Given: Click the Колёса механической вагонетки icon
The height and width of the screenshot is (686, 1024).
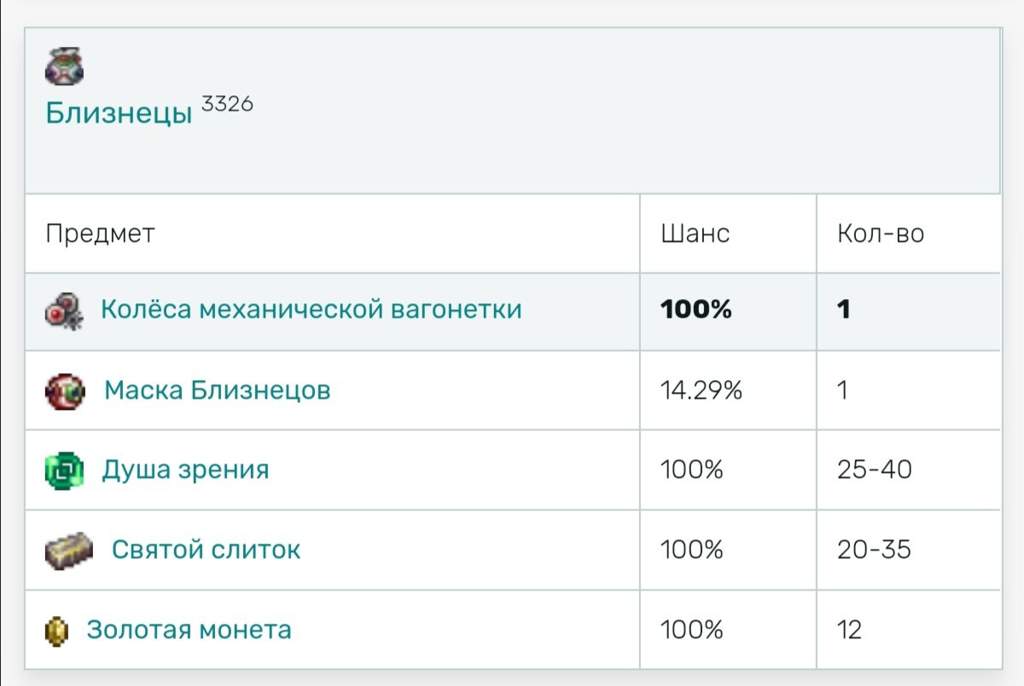Looking at the screenshot, I should (64, 310).
